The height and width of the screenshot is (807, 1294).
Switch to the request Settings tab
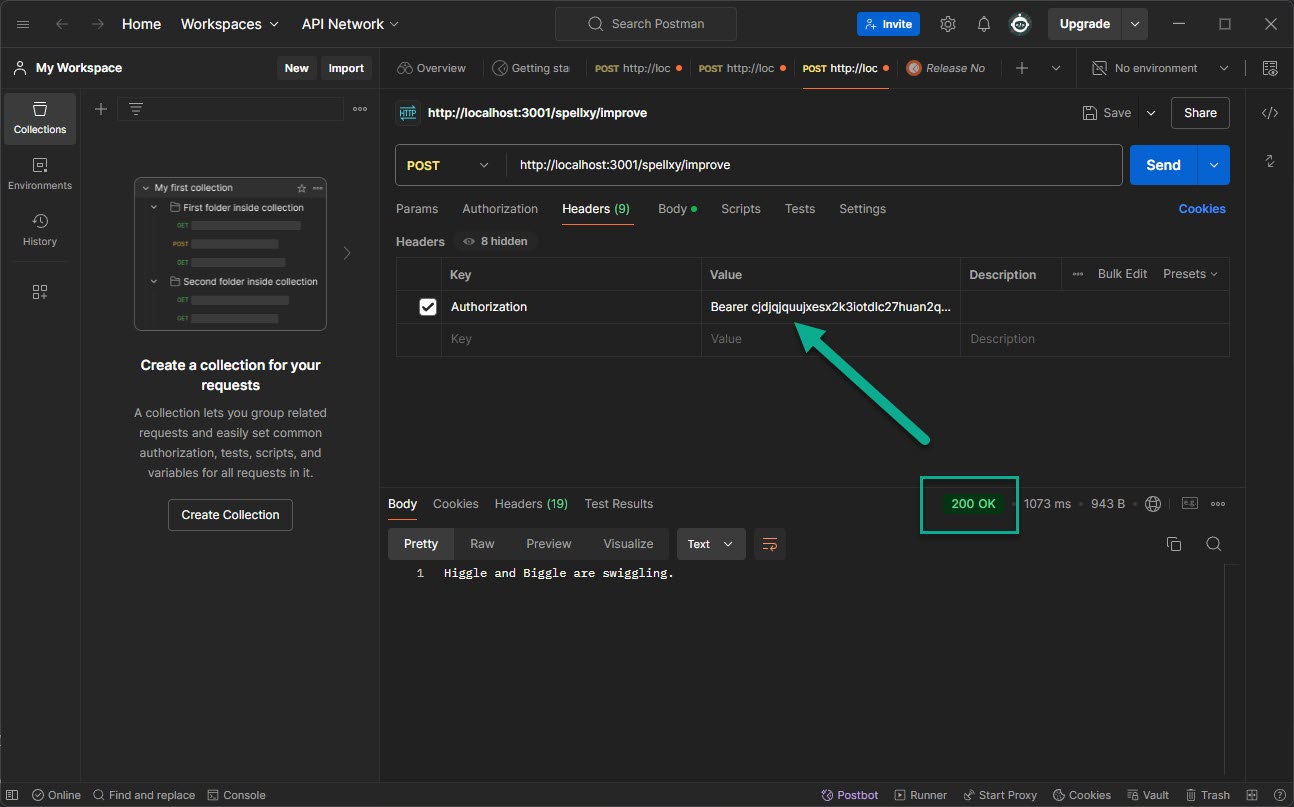coord(863,209)
